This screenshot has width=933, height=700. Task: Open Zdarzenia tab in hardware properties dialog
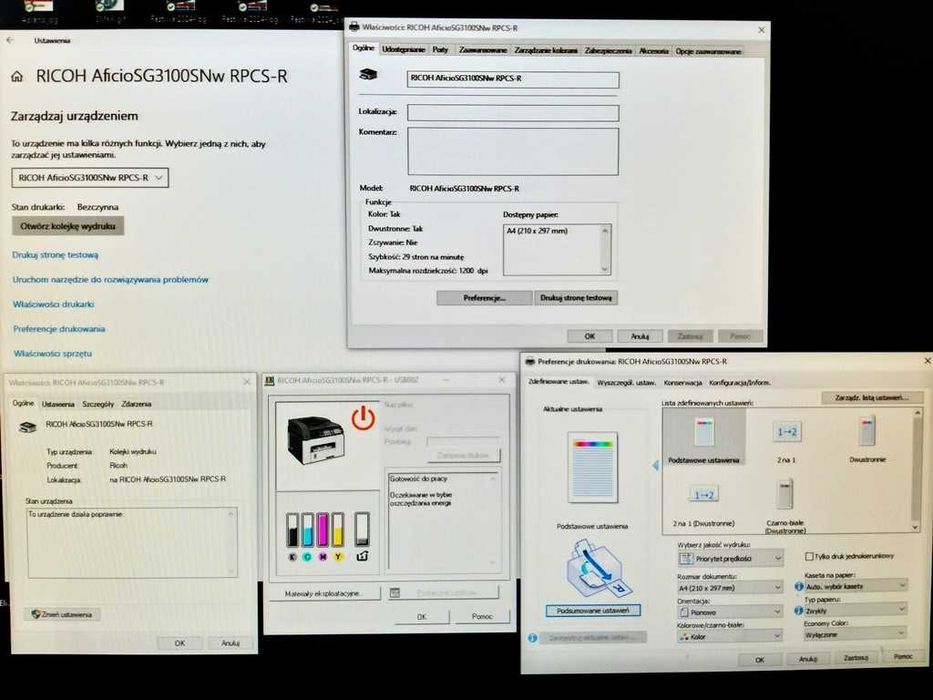136,404
